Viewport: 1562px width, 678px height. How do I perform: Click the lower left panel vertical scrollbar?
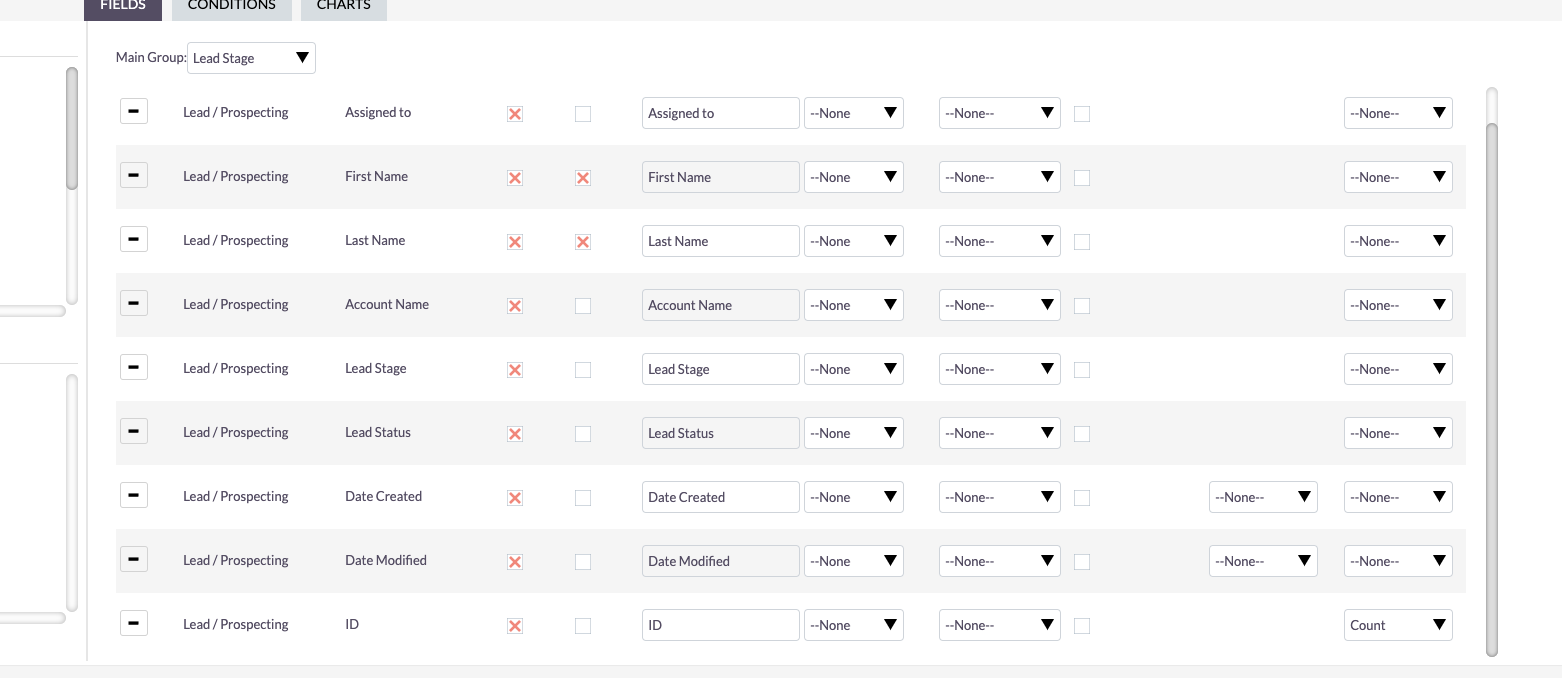(x=72, y=491)
